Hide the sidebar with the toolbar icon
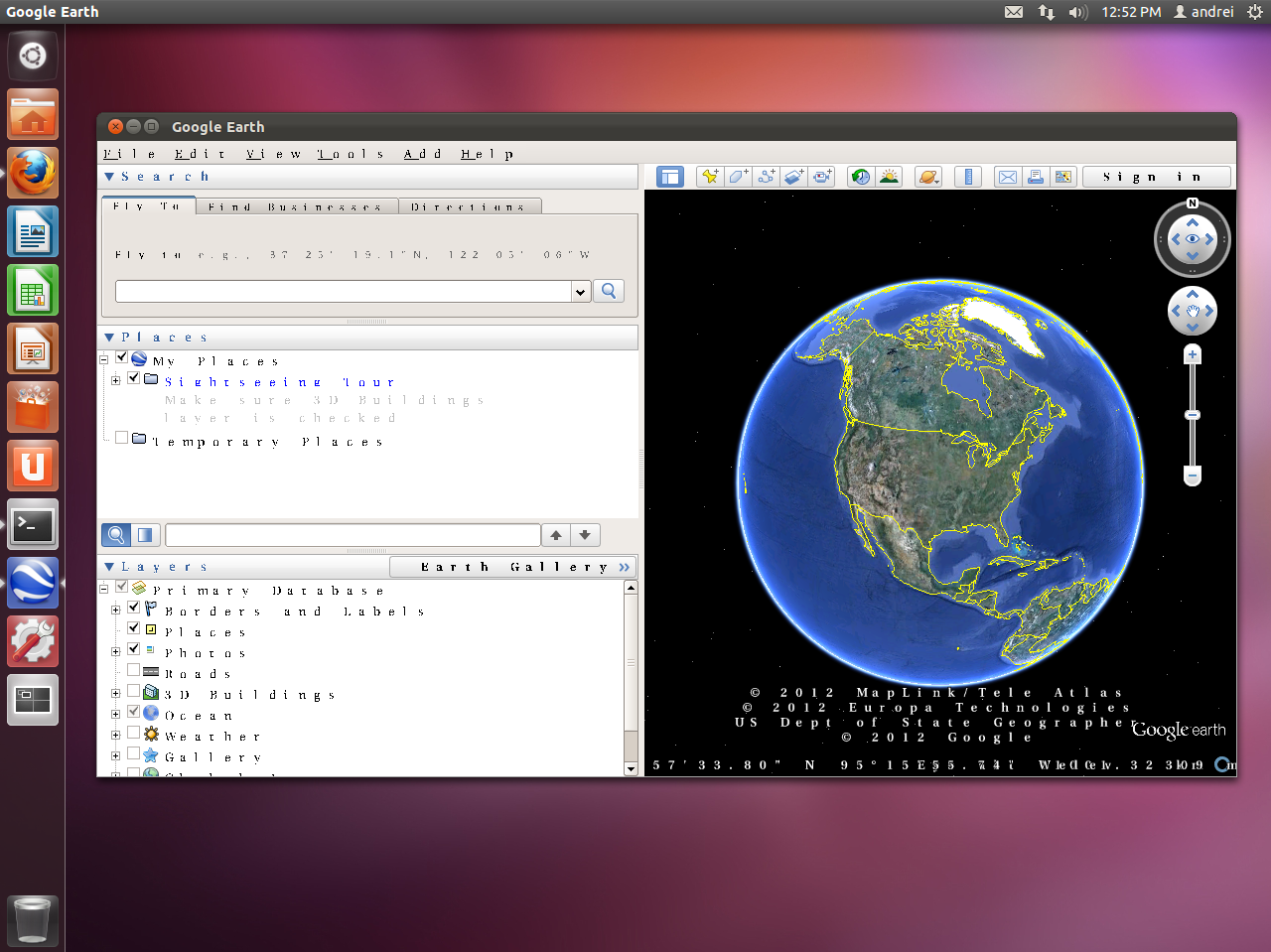 click(x=670, y=177)
